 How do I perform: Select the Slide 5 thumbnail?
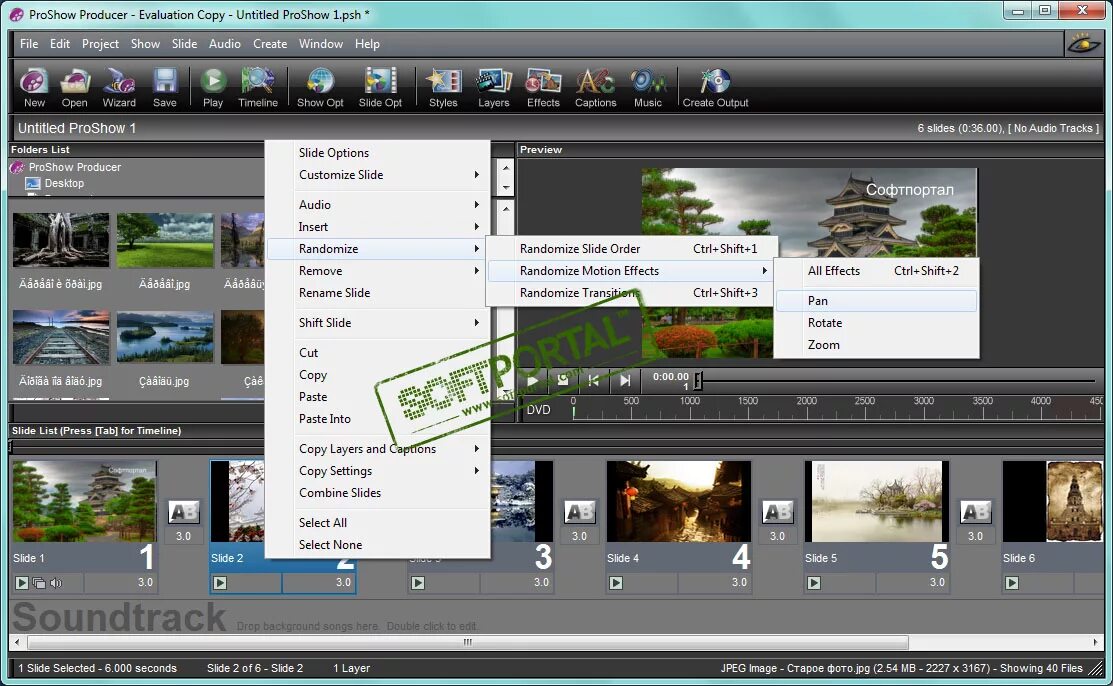pos(877,501)
